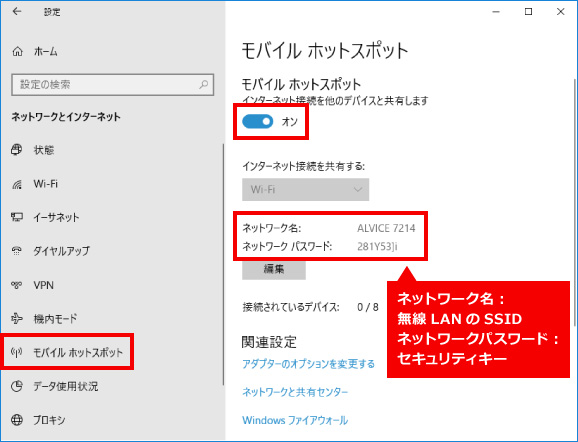Screen dimensions: 578x442
Task: Click the proxy globe icon beside プロキシ
Action: click(17, 420)
